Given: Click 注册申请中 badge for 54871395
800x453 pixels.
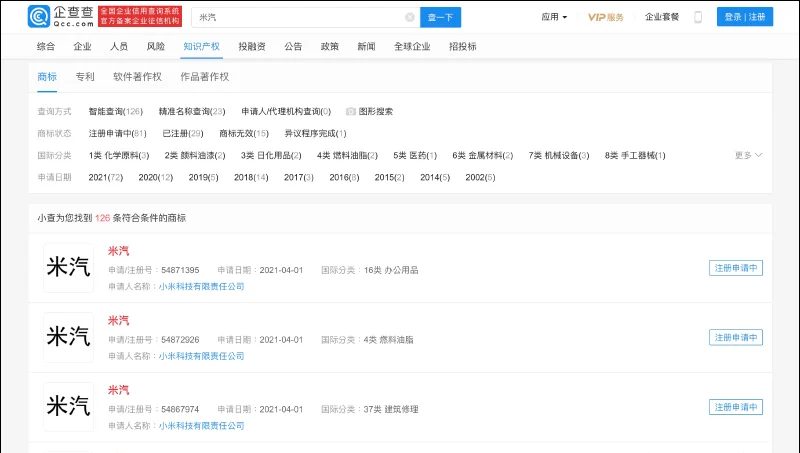Looking at the screenshot, I should point(736,268).
